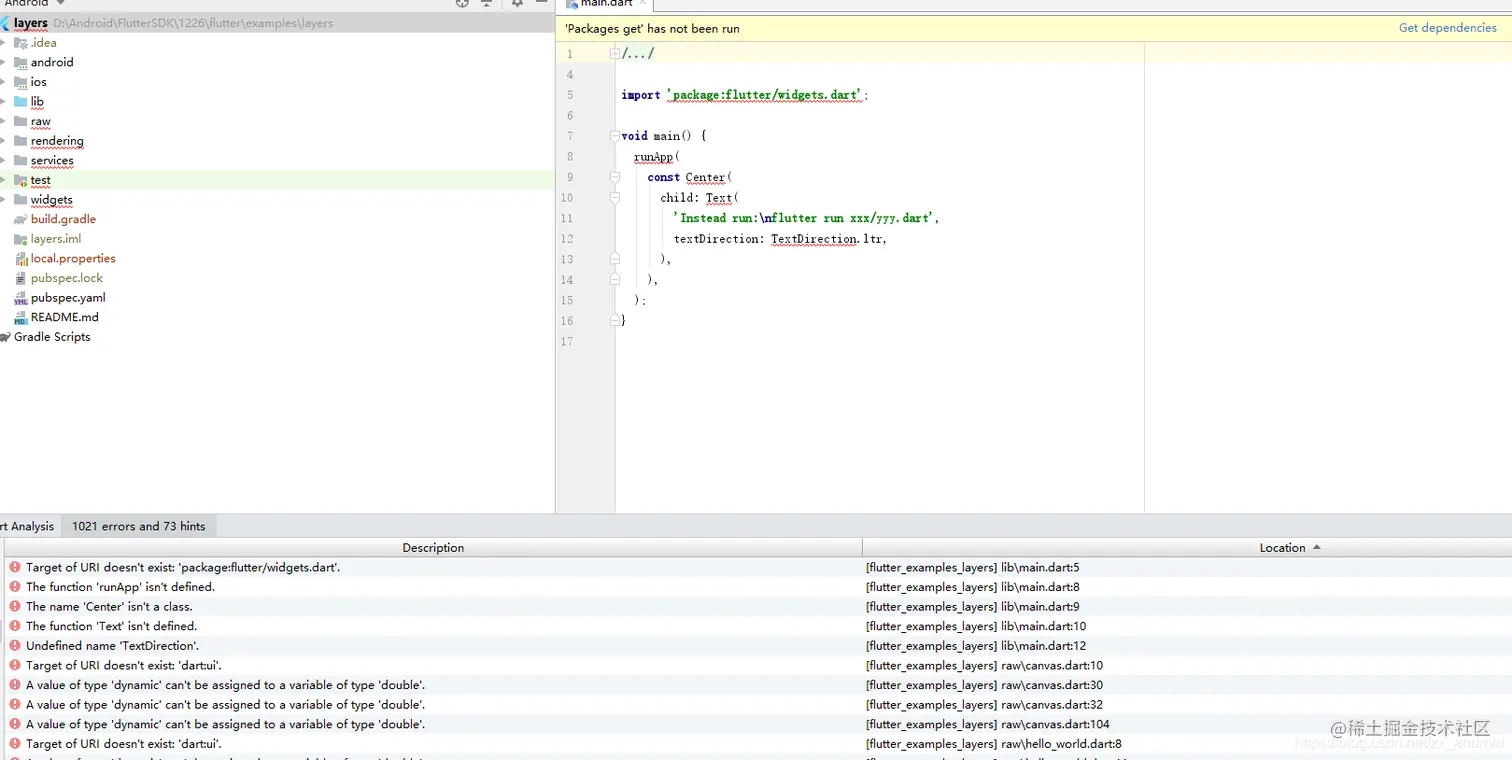Viewport: 1512px width, 760px height.
Task: Click the pubspec.lock file icon
Action: (21, 278)
